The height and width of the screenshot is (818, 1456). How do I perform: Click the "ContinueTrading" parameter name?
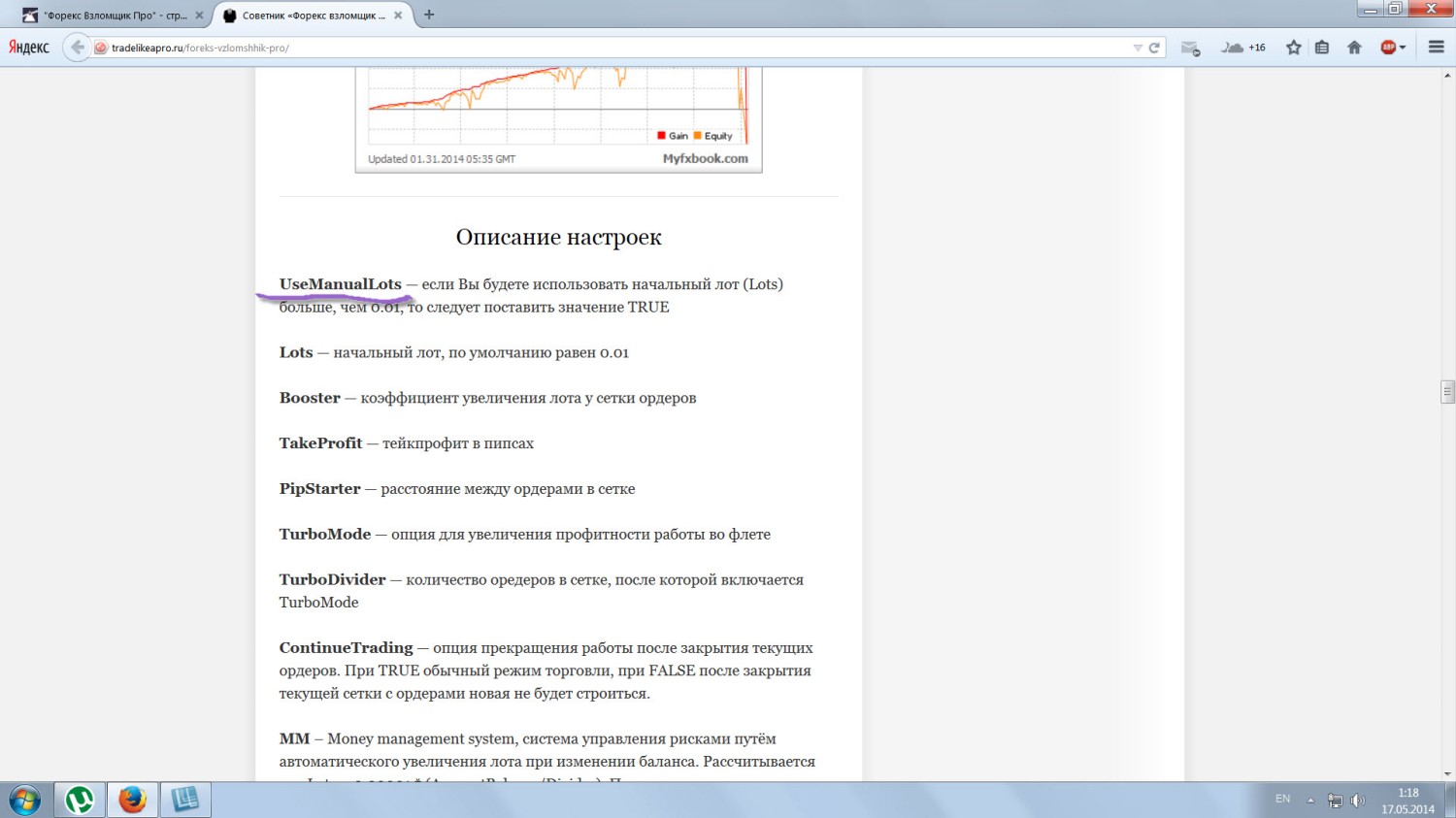click(346, 648)
